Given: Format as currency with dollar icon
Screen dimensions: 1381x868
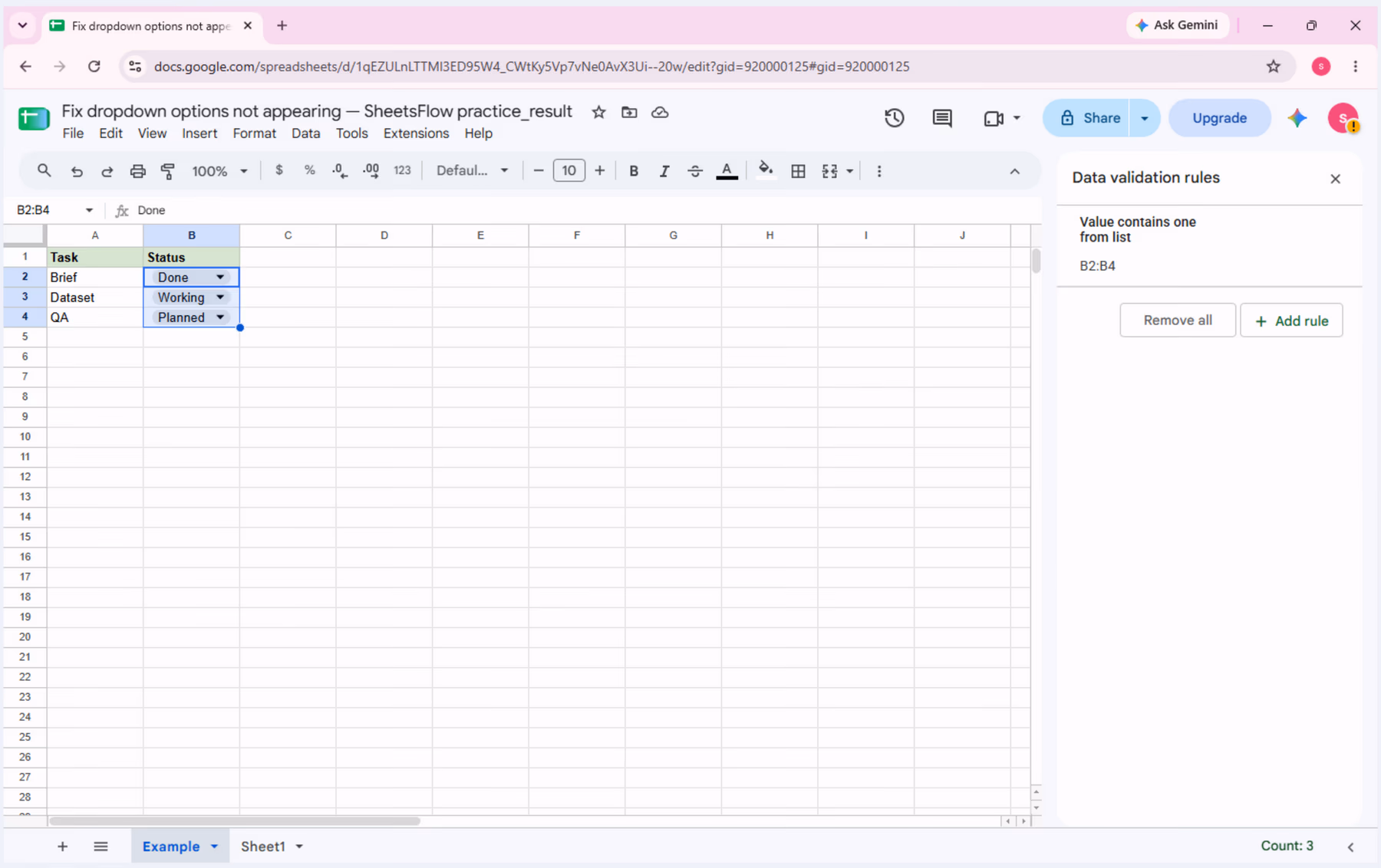Looking at the screenshot, I should (279, 170).
